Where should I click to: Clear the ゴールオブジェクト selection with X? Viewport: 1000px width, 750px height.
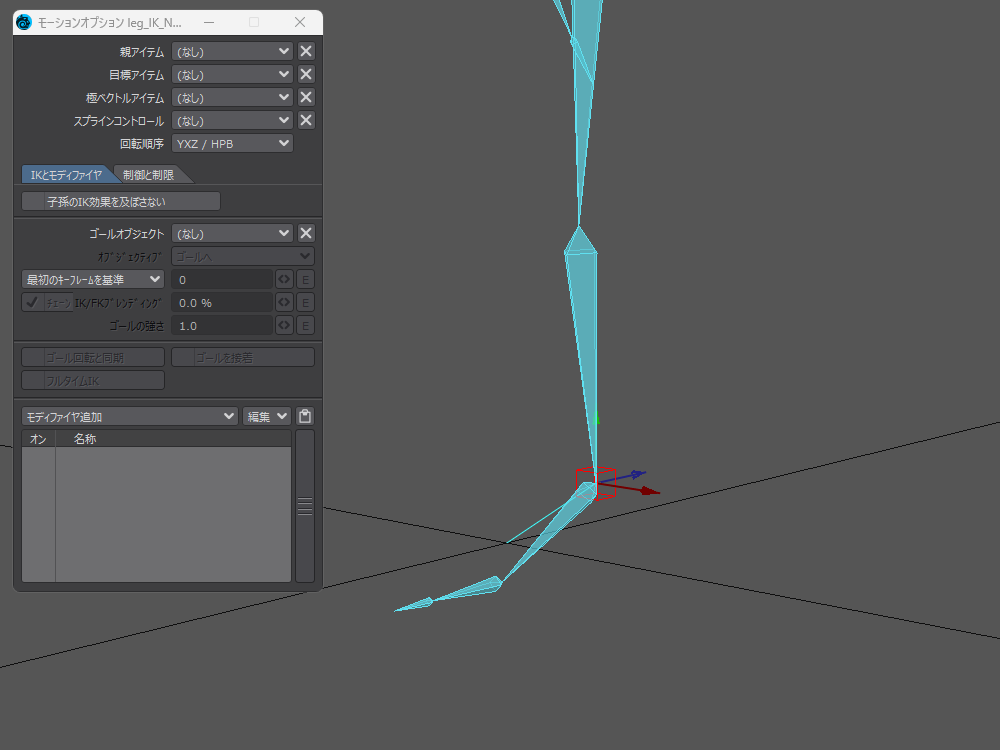[306, 233]
